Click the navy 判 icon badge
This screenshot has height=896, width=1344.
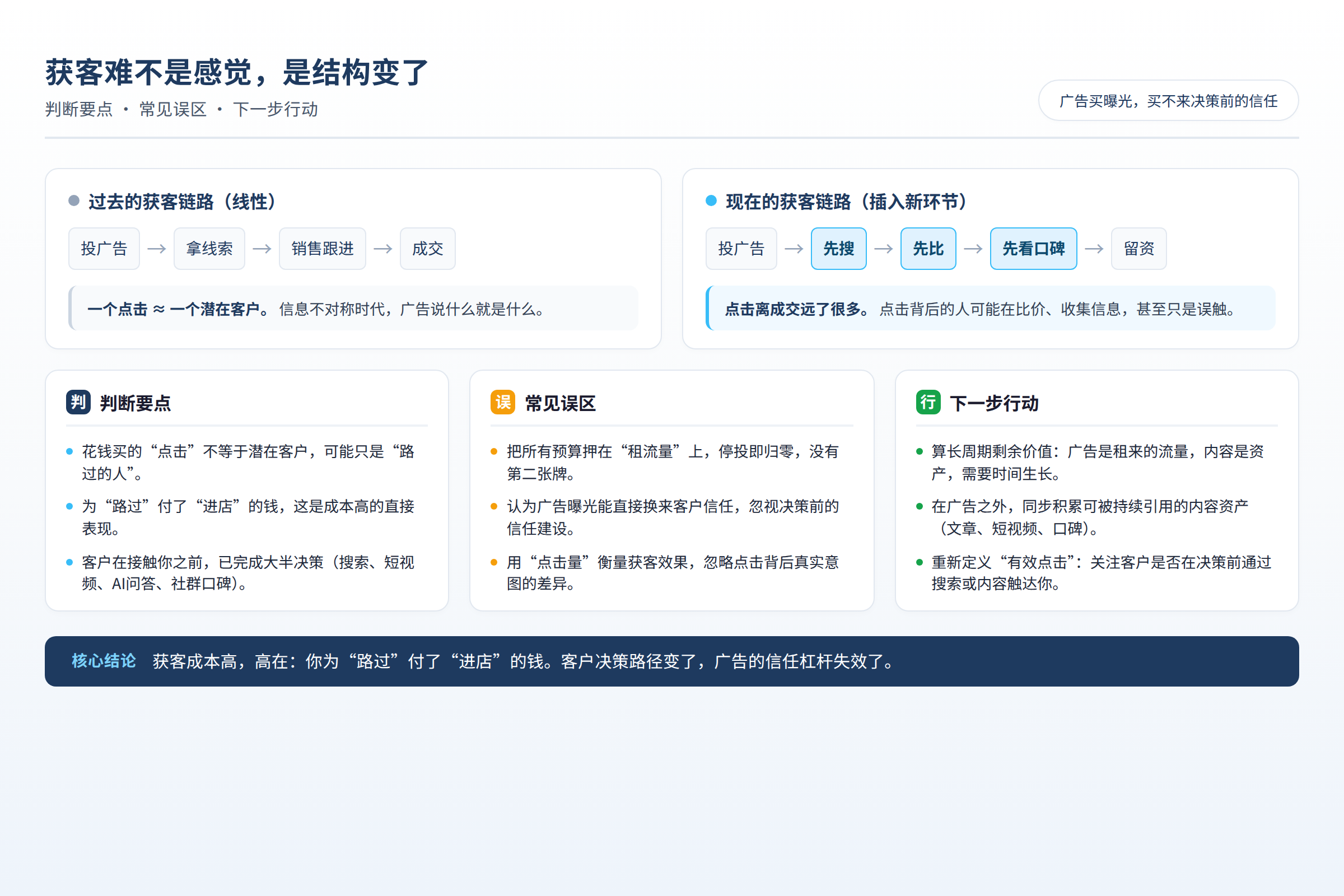[x=78, y=402]
